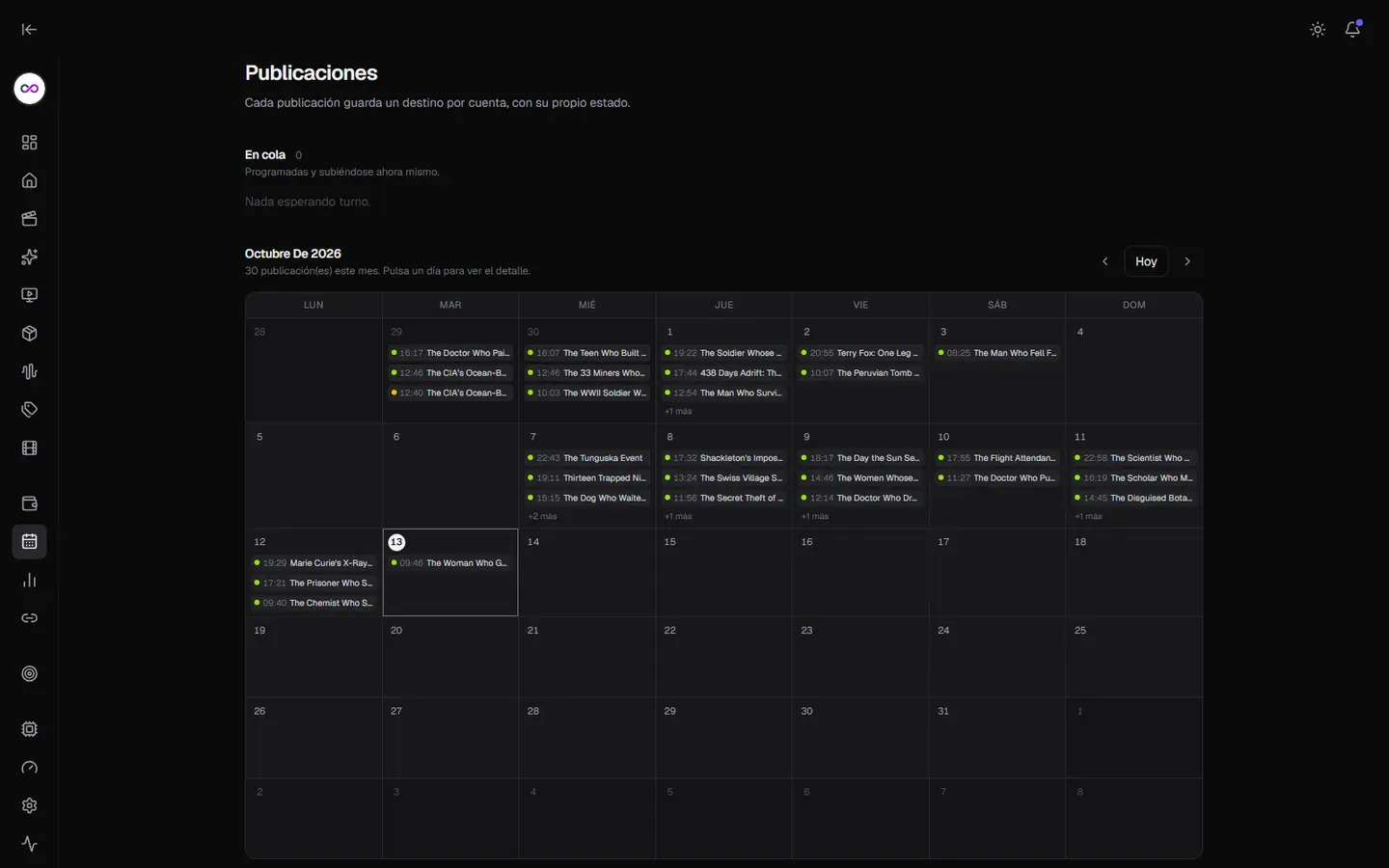Expand "+1 más" on October 9
1389x868 pixels.
tap(815, 517)
